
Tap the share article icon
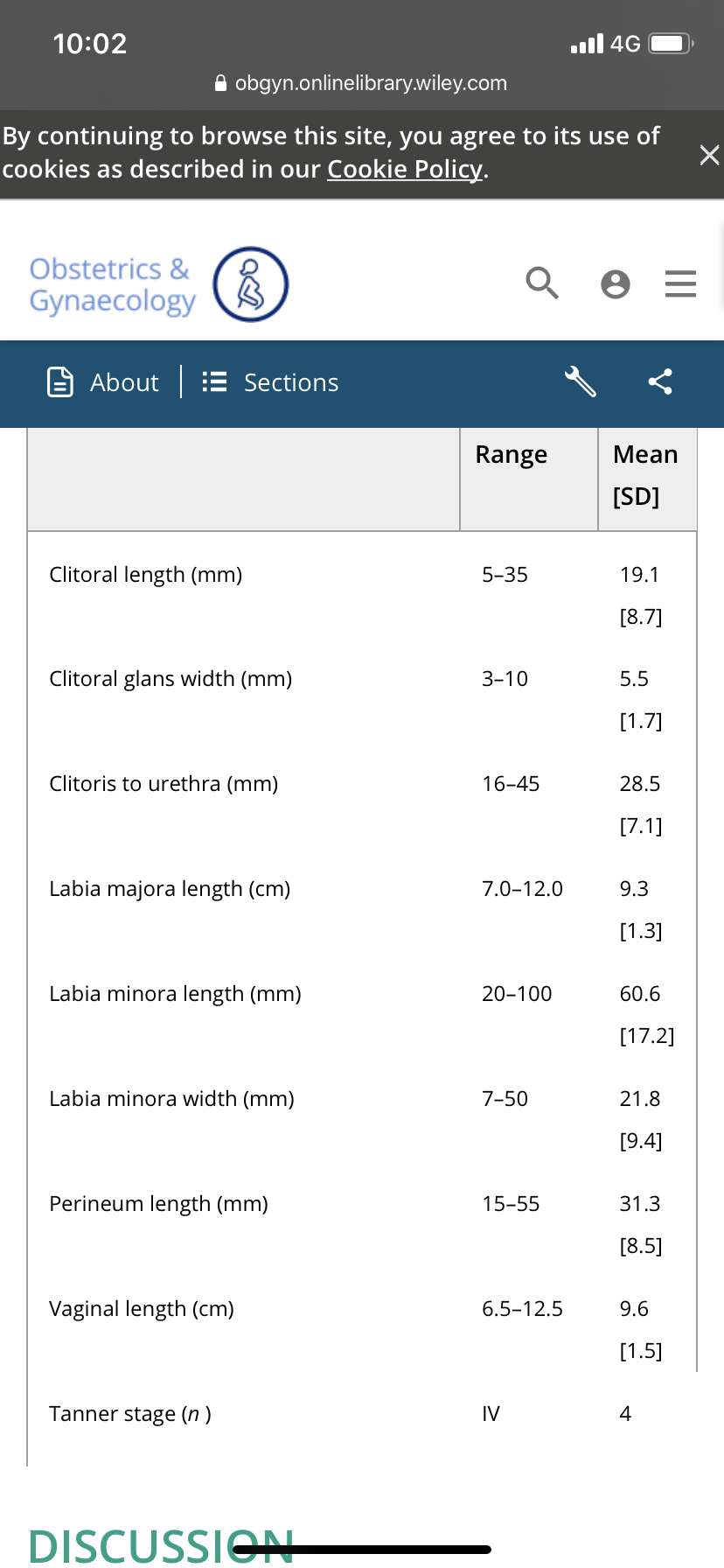(x=660, y=381)
